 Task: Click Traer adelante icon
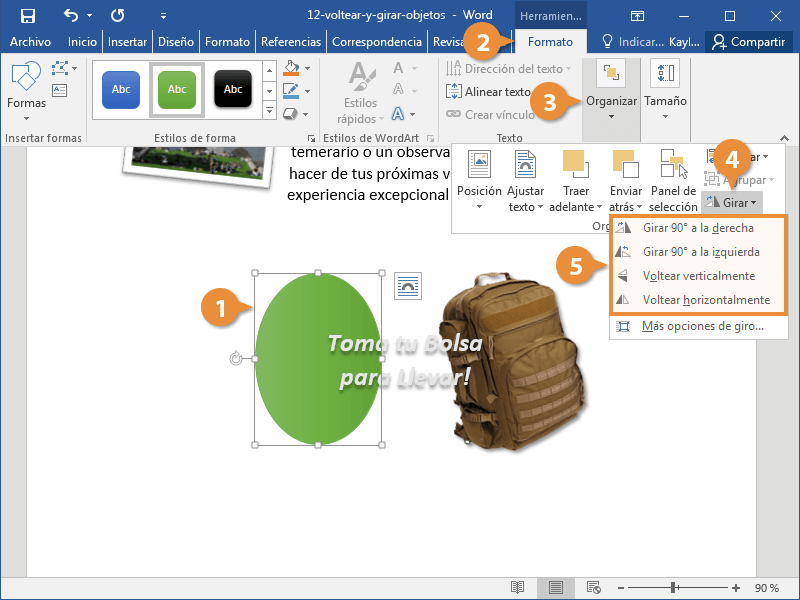coord(575,165)
